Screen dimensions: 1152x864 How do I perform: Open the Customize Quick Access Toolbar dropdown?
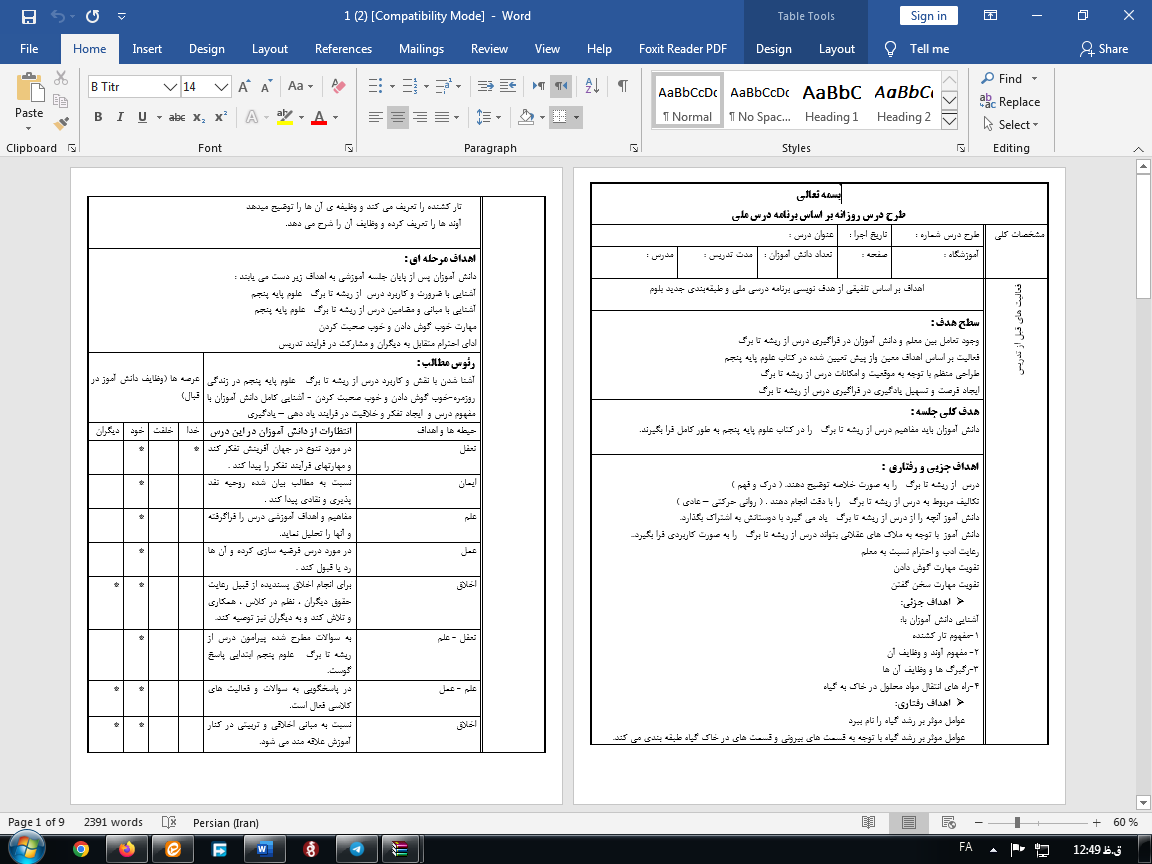(x=122, y=16)
